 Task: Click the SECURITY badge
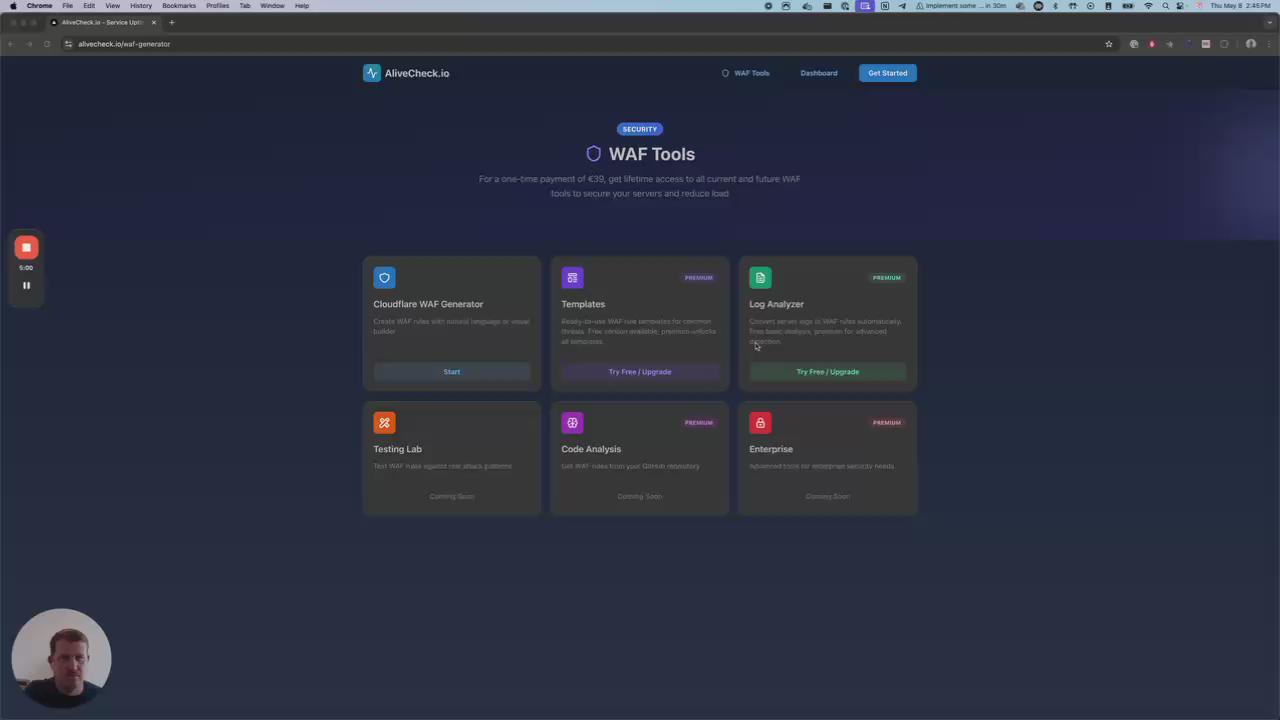pos(640,129)
